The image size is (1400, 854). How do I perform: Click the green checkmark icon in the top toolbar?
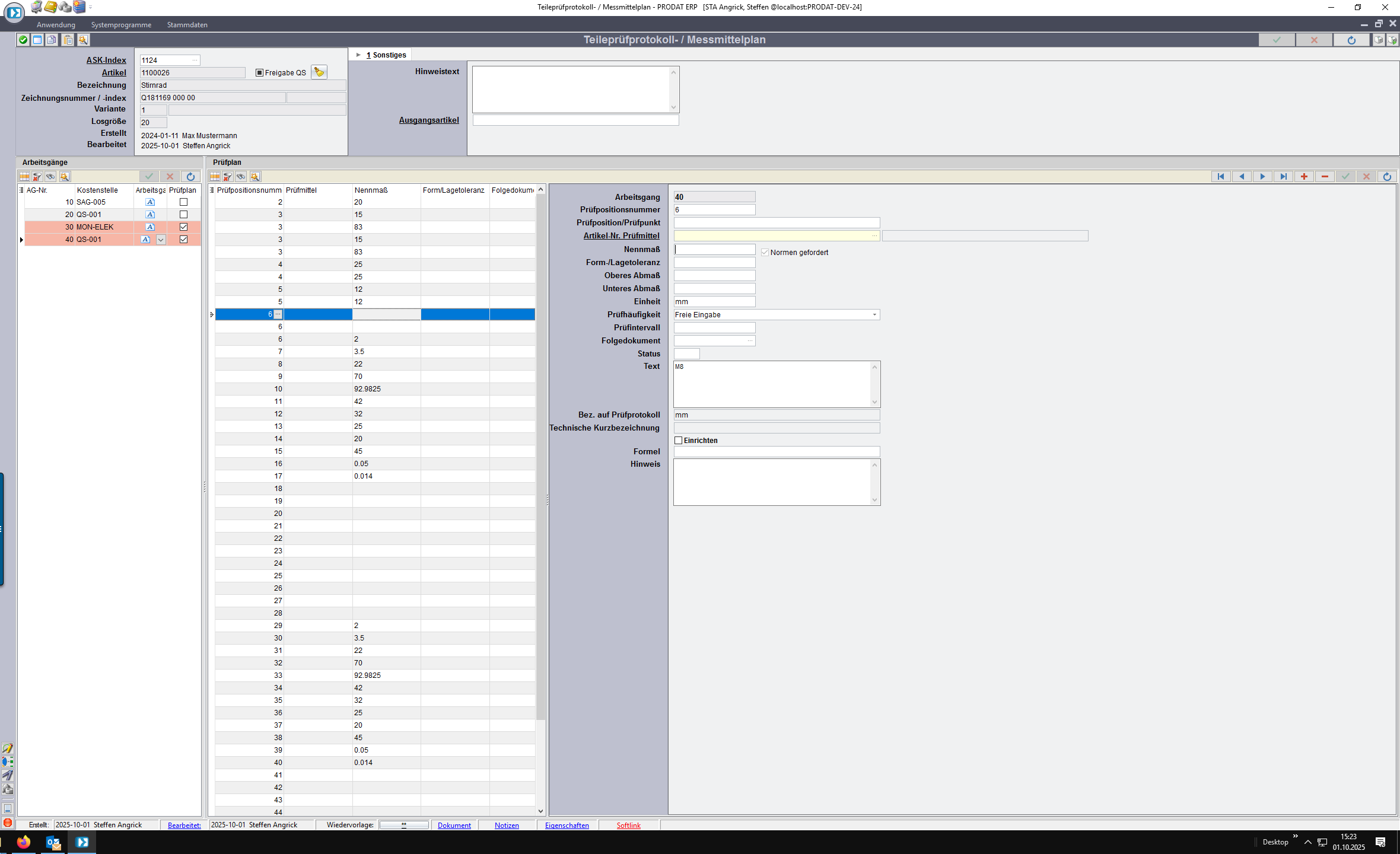click(23, 40)
